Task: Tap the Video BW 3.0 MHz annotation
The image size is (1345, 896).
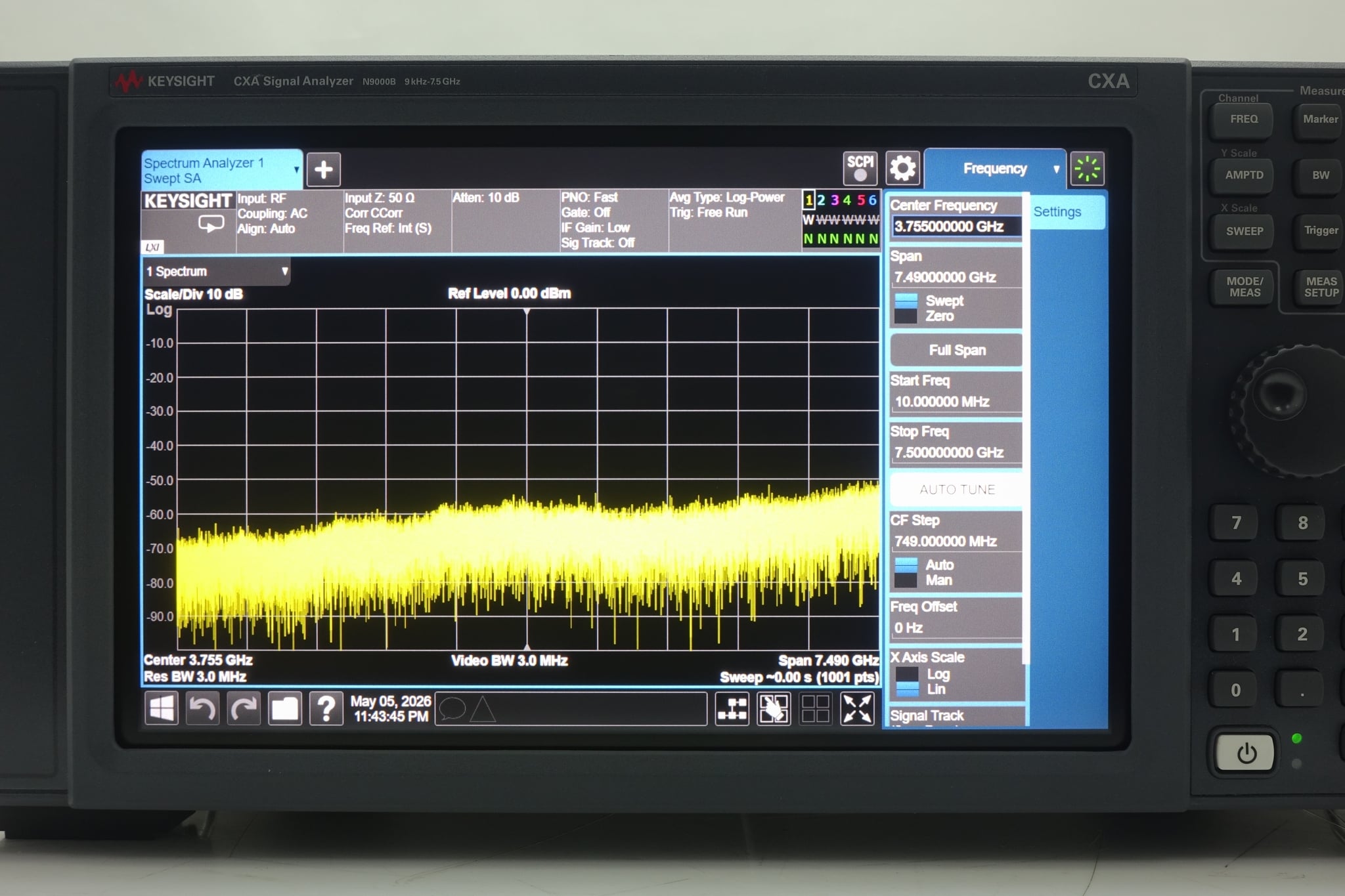Action: [510, 660]
